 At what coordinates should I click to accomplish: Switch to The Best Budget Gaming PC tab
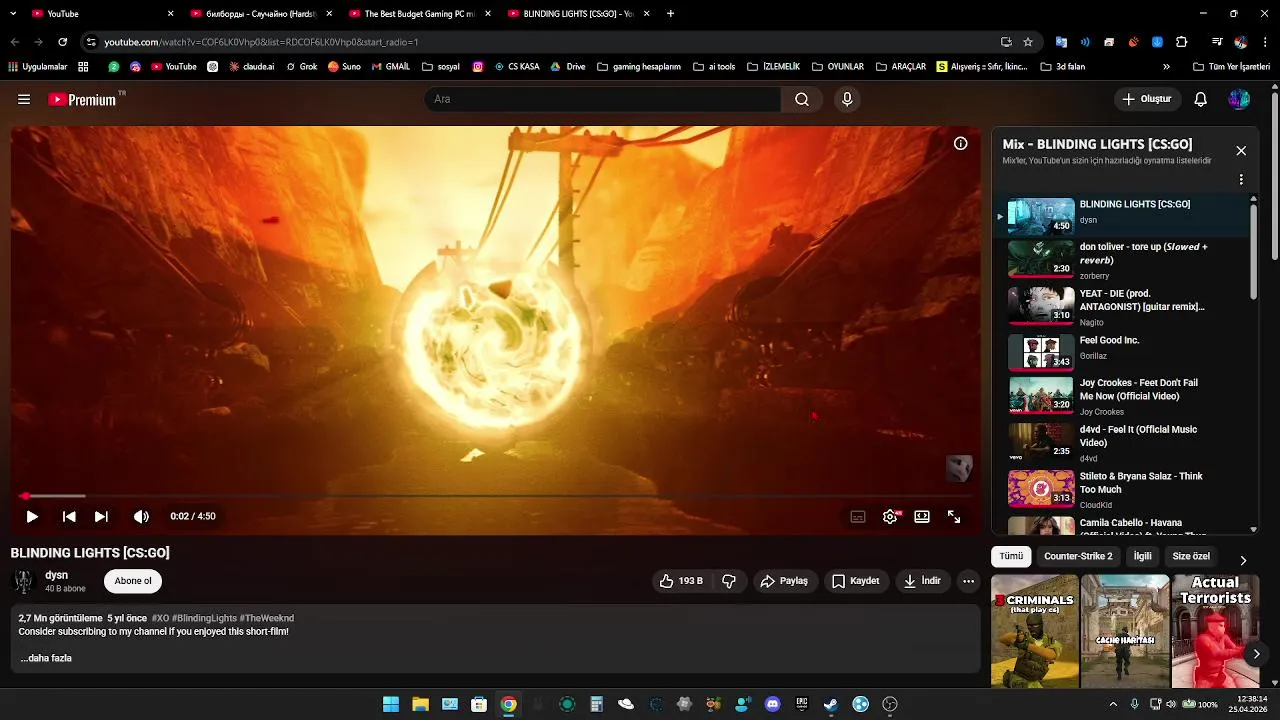(x=418, y=14)
